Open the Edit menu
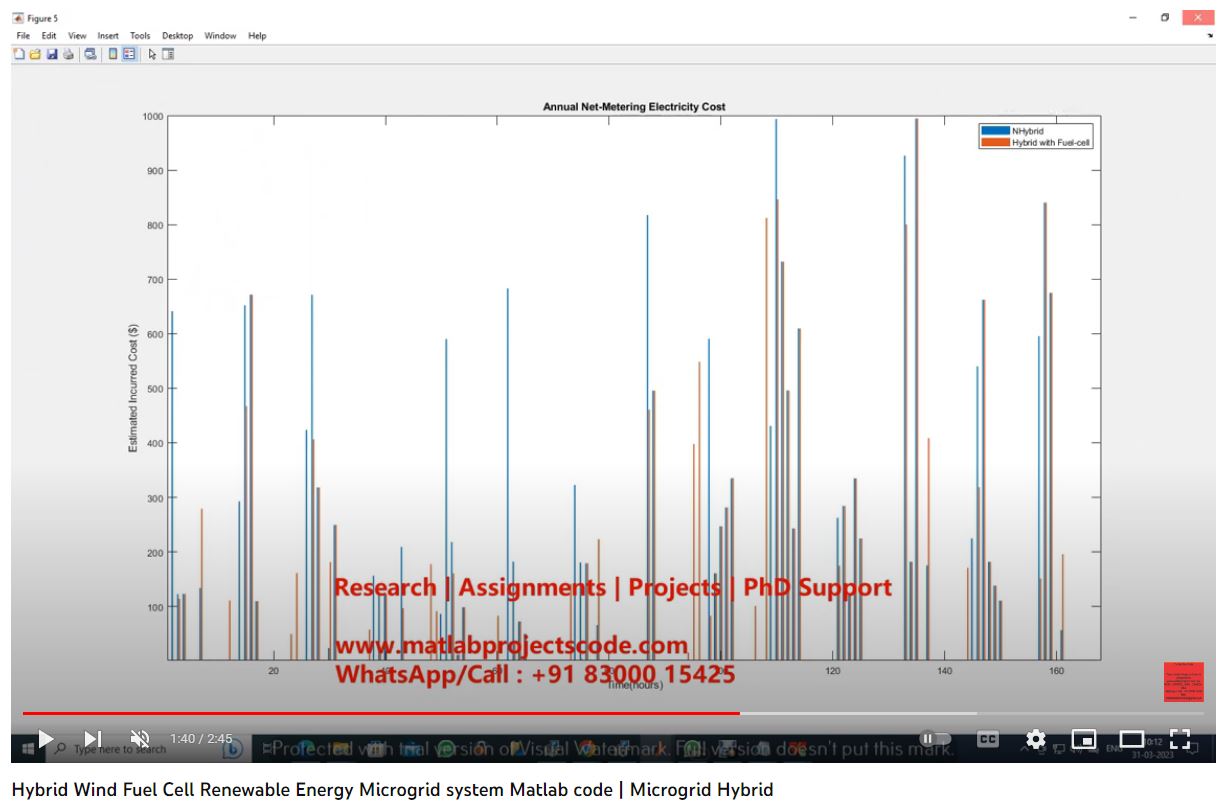The image size is (1227, 809). (48, 36)
